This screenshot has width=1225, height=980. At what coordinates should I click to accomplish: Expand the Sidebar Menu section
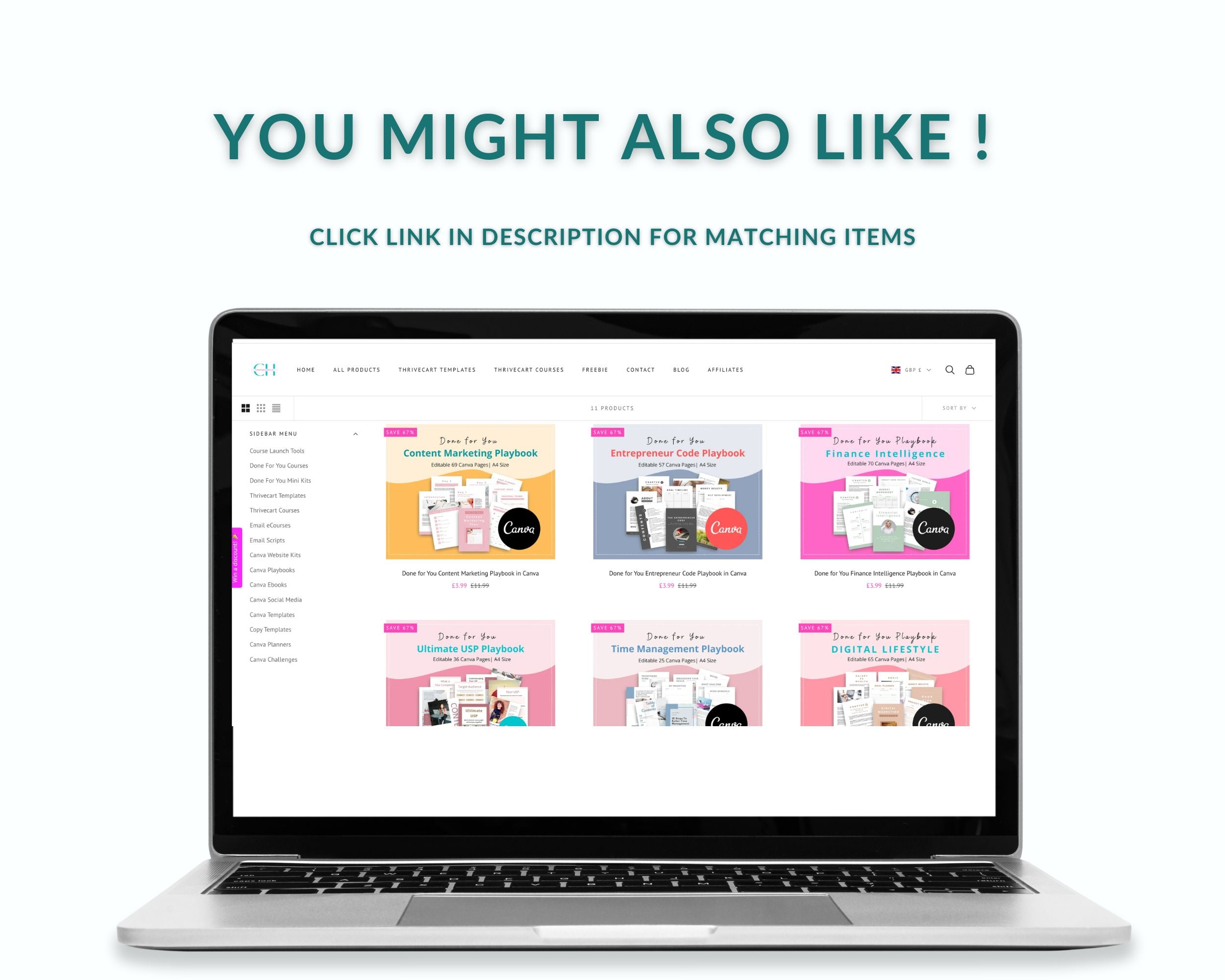(356, 433)
